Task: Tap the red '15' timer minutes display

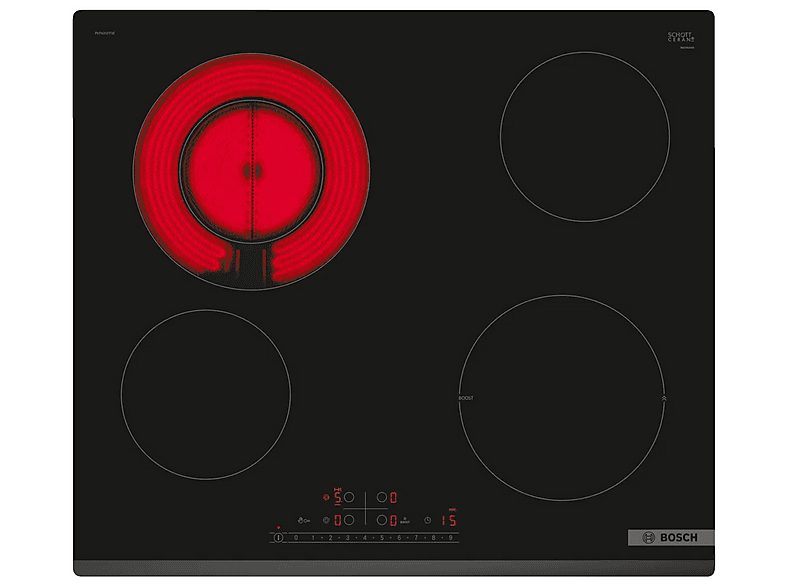Action: pyautogui.click(x=449, y=520)
